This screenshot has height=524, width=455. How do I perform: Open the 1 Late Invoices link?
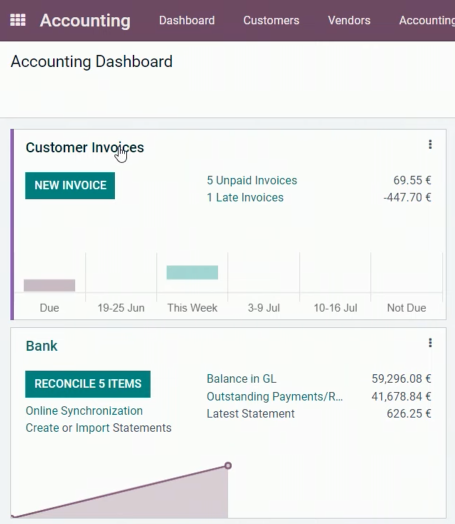[x=245, y=198]
